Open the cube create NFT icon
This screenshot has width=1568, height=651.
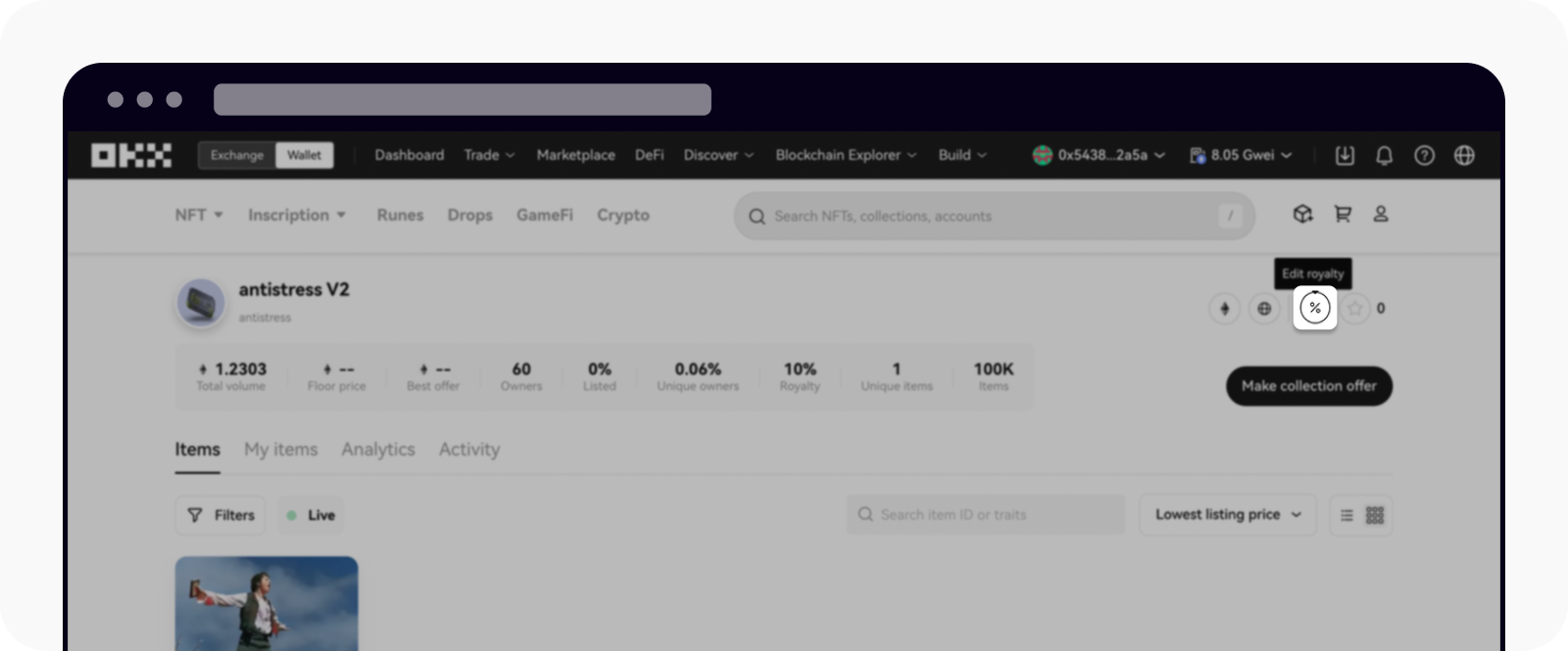coord(1302,214)
